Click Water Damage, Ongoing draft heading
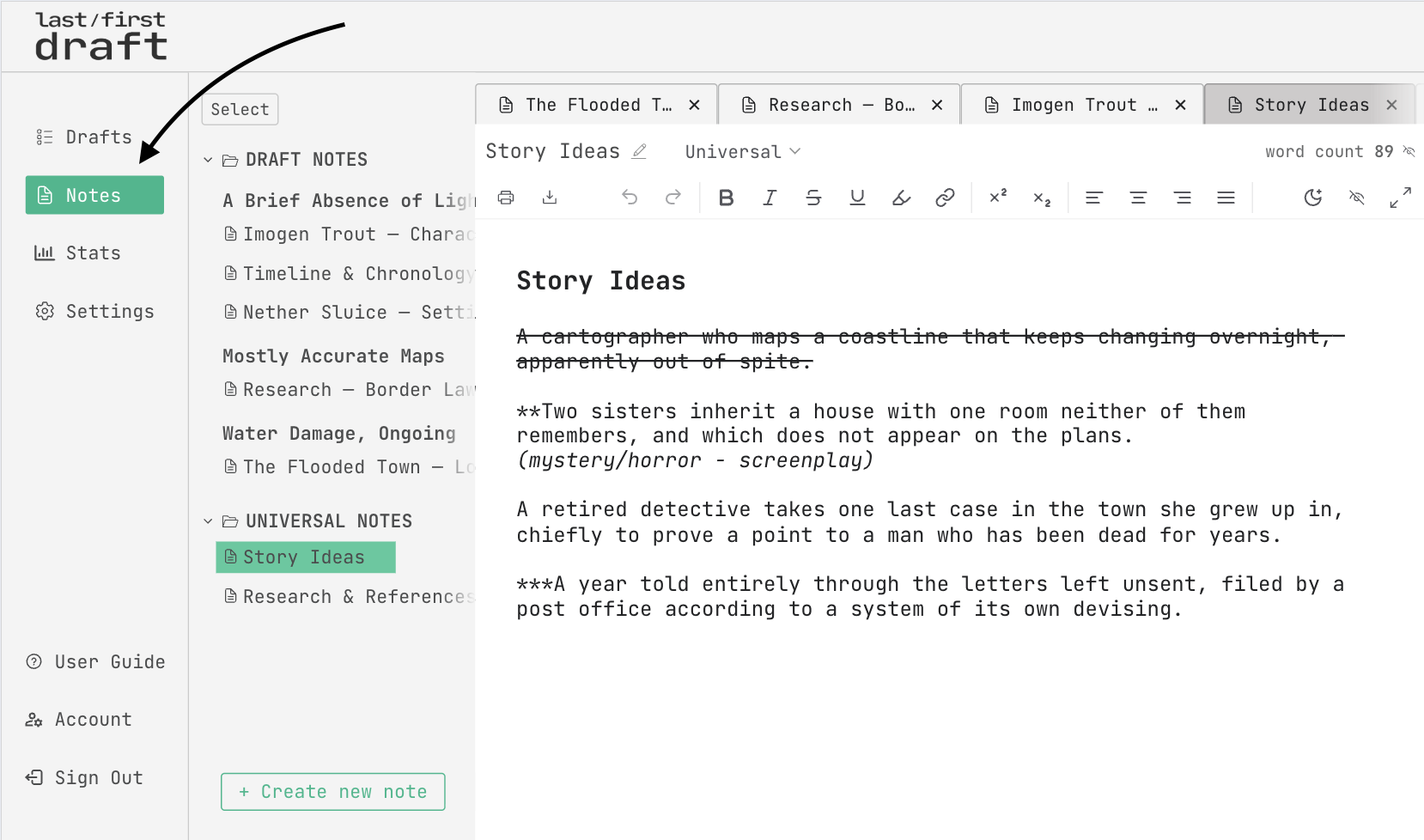Viewport: 1424px width, 840px height. point(339,434)
